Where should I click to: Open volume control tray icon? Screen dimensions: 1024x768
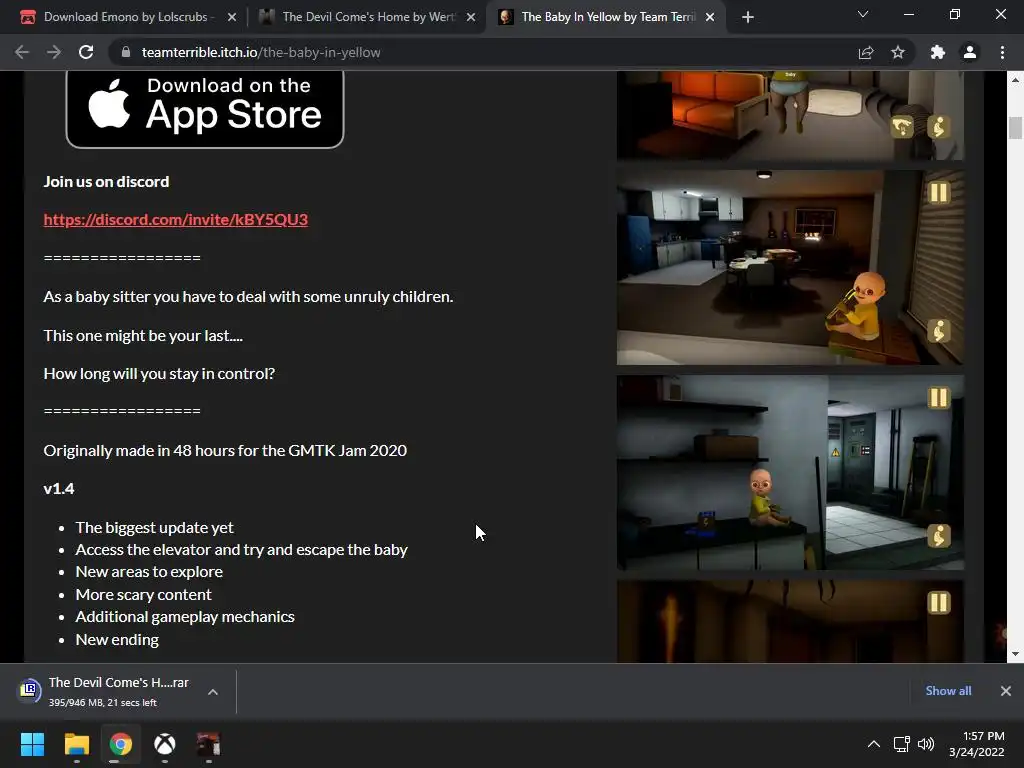pos(926,744)
